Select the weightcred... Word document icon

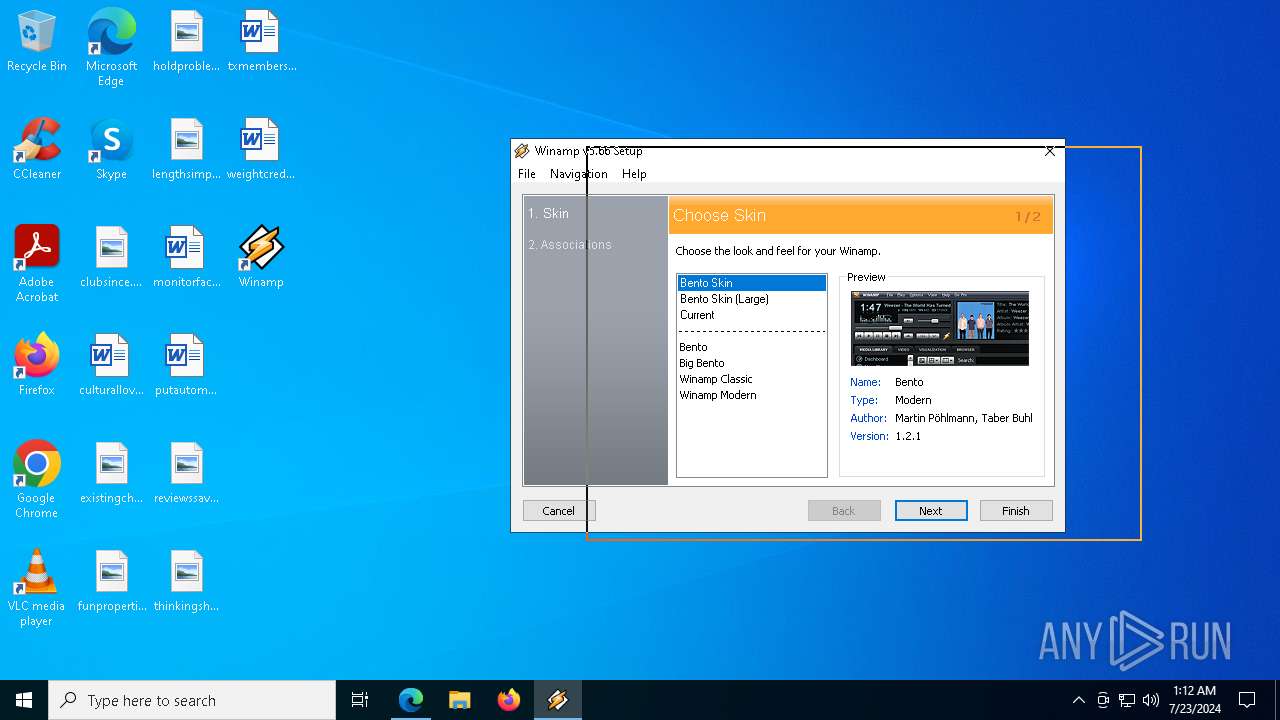(261, 149)
